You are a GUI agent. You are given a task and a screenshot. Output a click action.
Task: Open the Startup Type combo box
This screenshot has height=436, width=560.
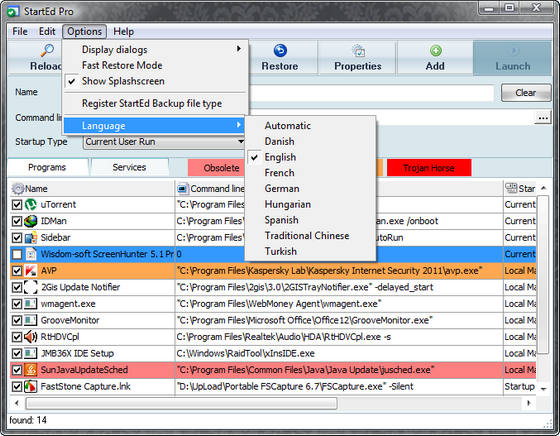[x=164, y=142]
